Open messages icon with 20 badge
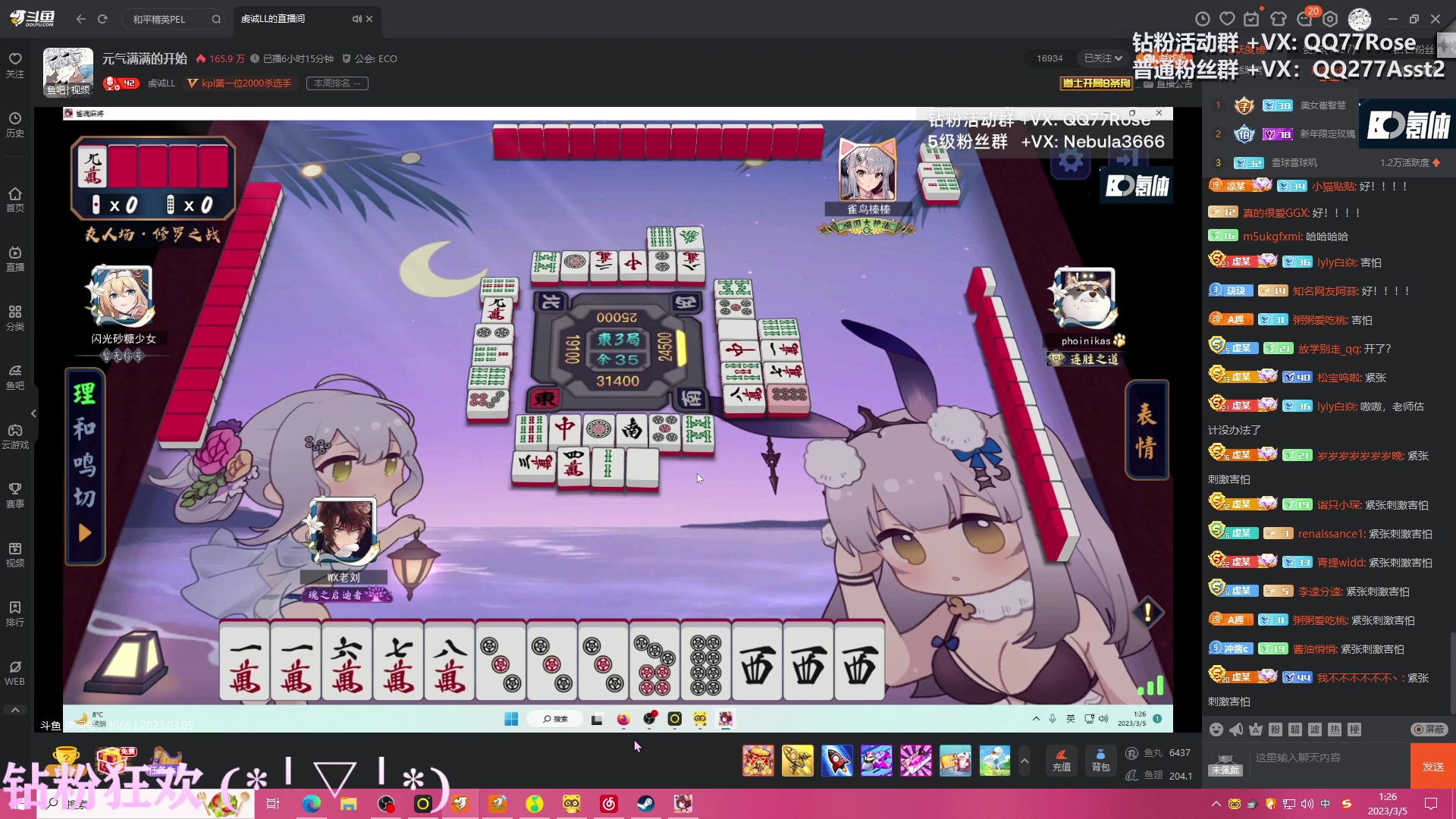The image size is (1456, 819). [x=1306, y=18]
